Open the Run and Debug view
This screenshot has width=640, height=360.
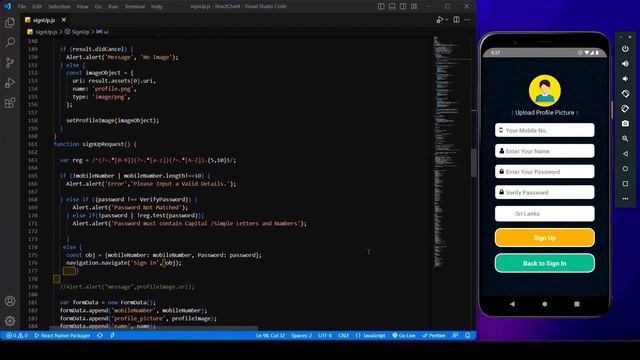(x=10, y=82)
